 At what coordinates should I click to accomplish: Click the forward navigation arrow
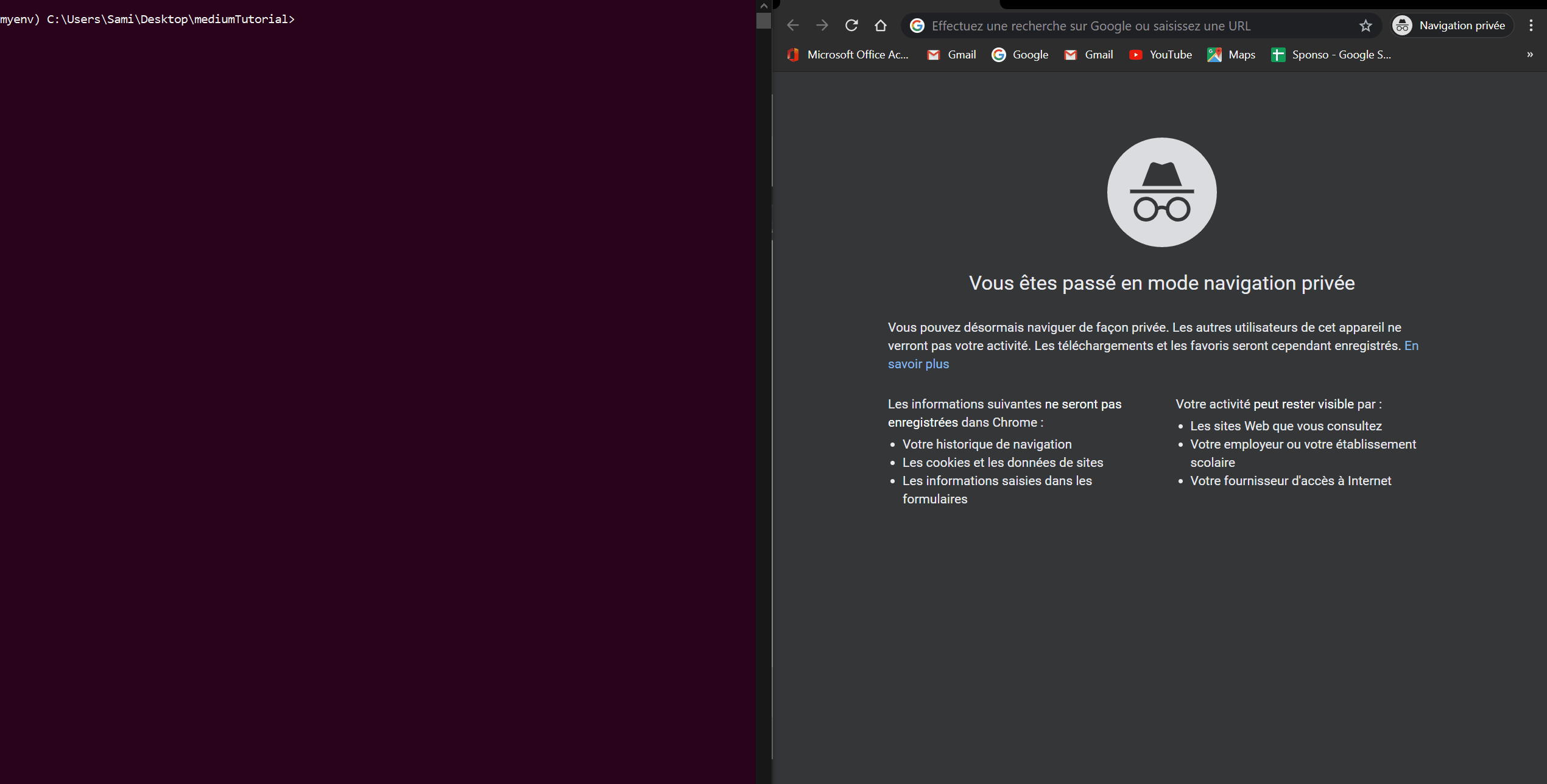[x=822, y=25]
